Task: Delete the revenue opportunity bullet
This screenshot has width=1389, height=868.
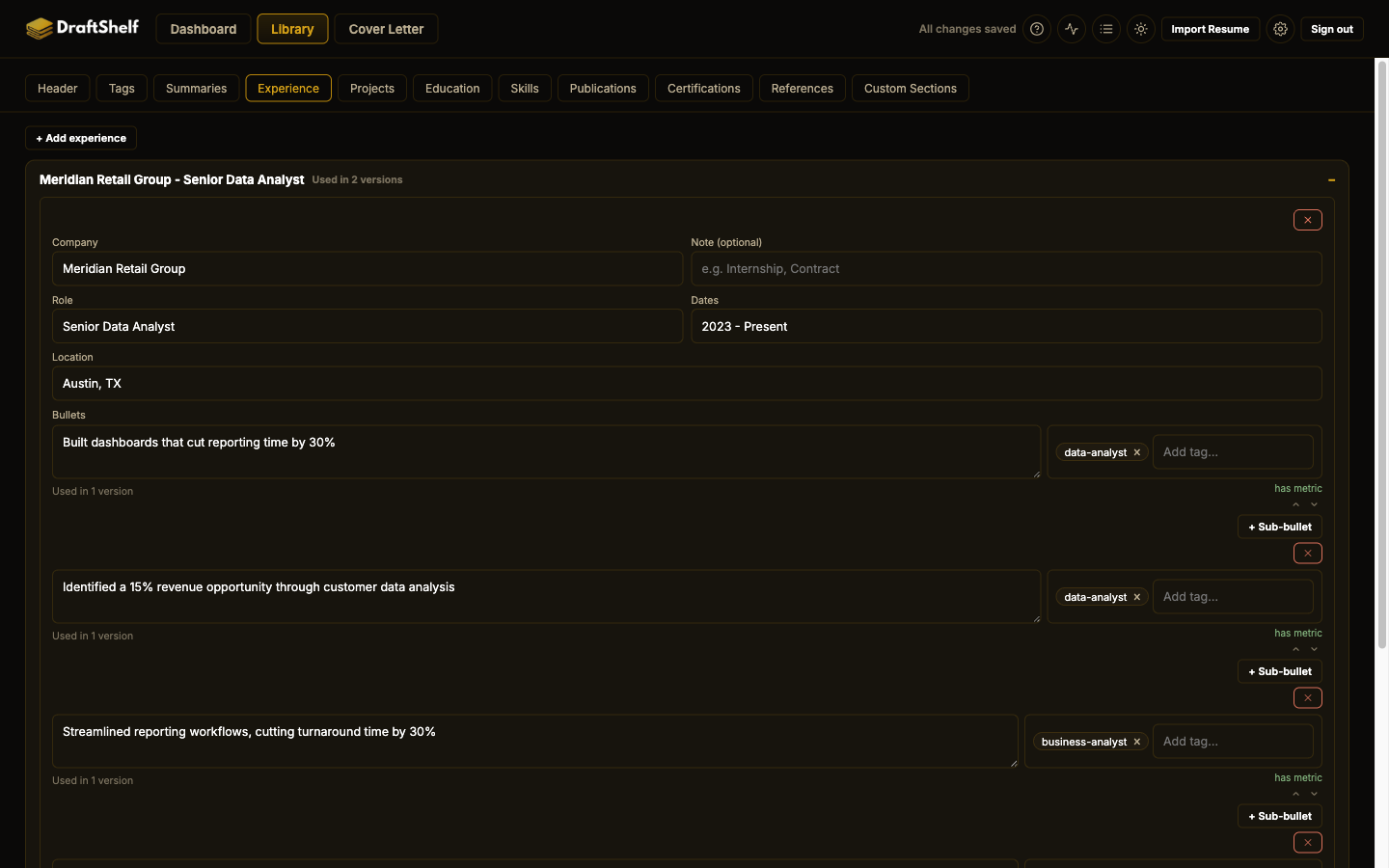Action: [1307, 697]
